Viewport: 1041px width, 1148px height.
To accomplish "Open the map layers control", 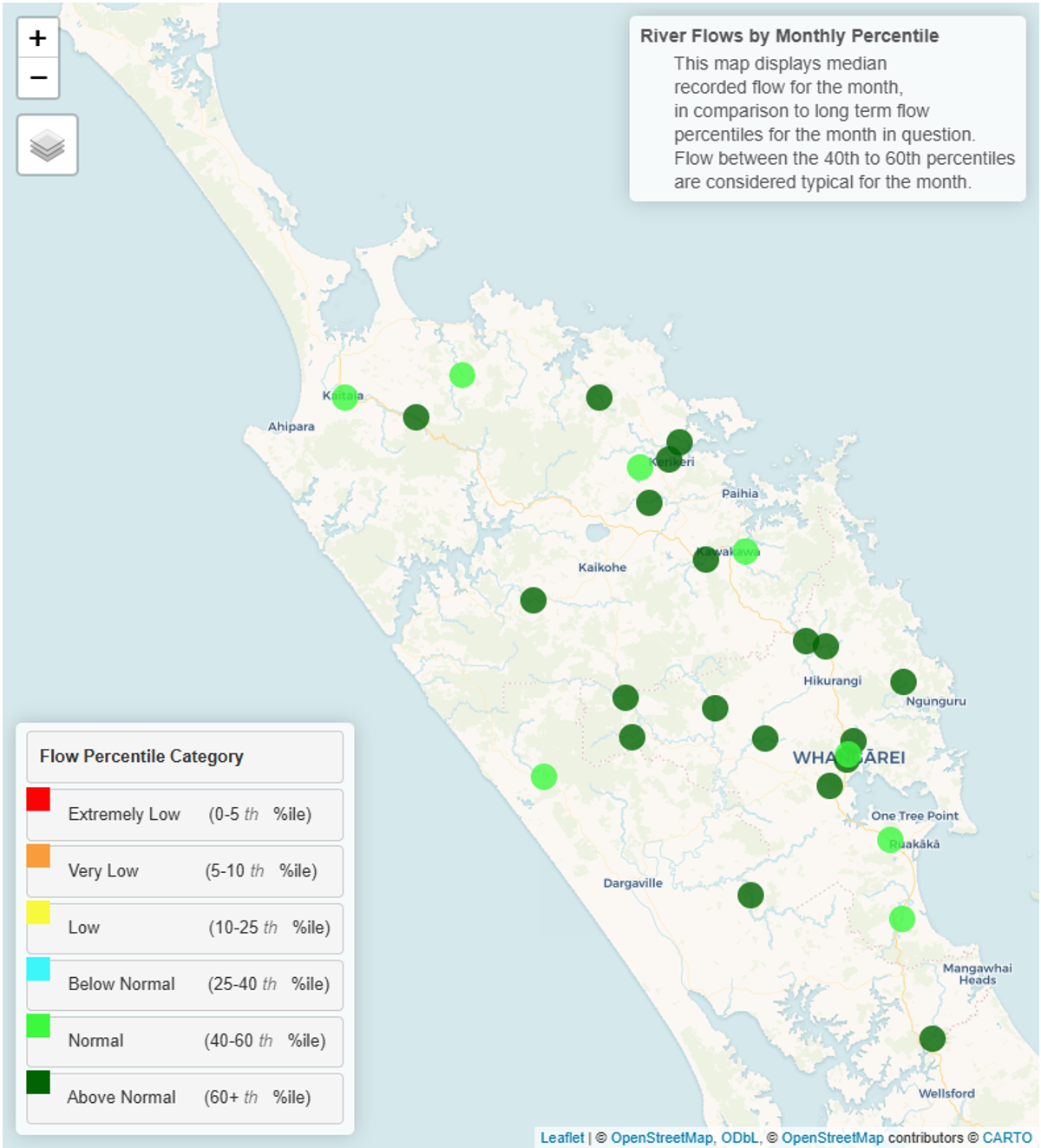I will point(48,145).
